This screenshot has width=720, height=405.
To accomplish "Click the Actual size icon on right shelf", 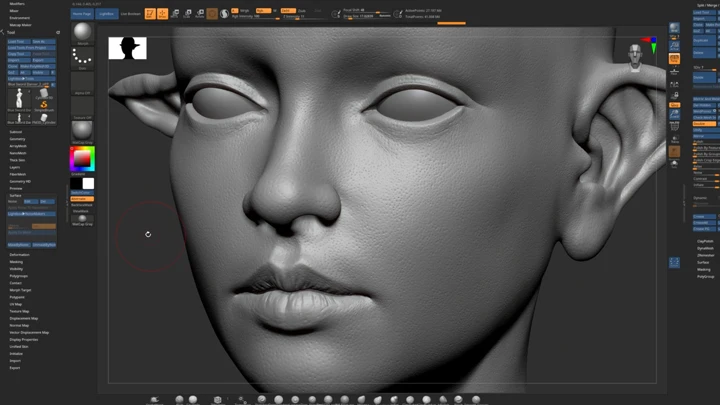I will click(674, 46).
